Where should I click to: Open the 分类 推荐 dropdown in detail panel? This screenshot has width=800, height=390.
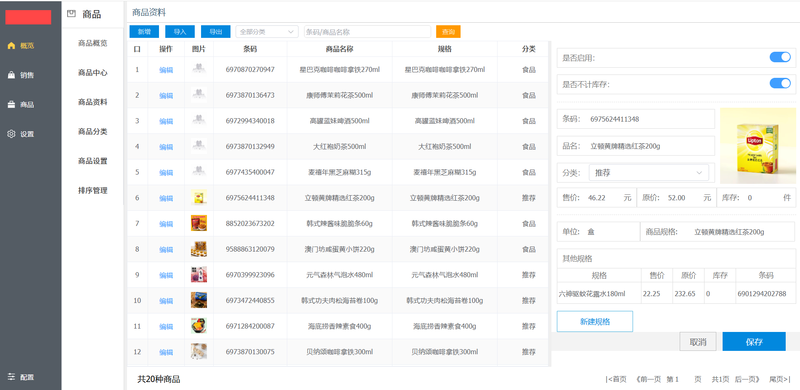tap(648, 173)
